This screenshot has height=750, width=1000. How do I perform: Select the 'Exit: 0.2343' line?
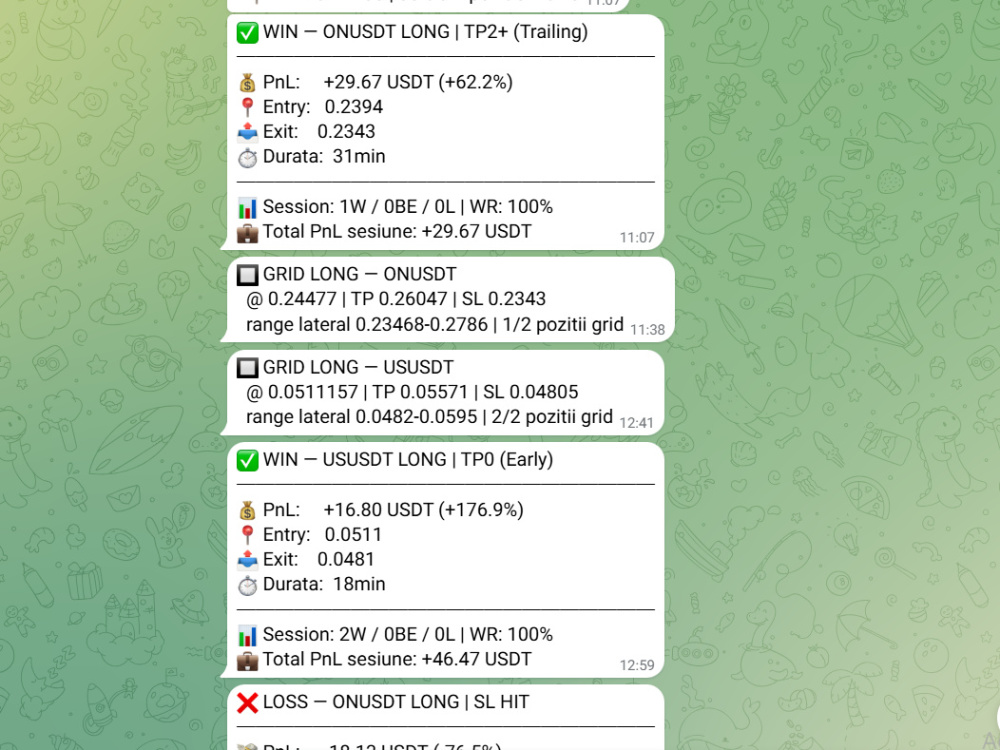click(319, 132)
